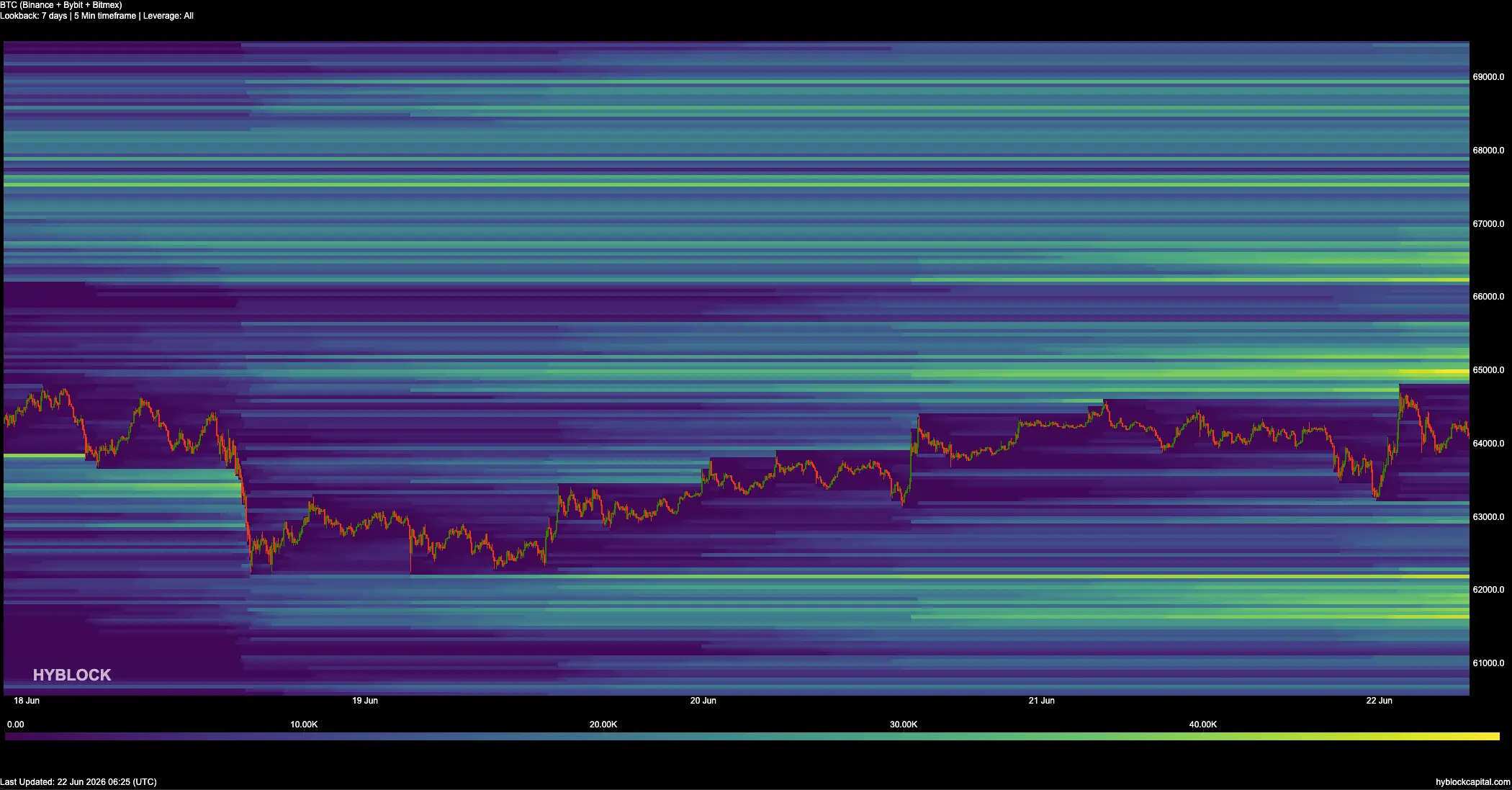Click the 20.00K colorbar scale label

point(603,724)
